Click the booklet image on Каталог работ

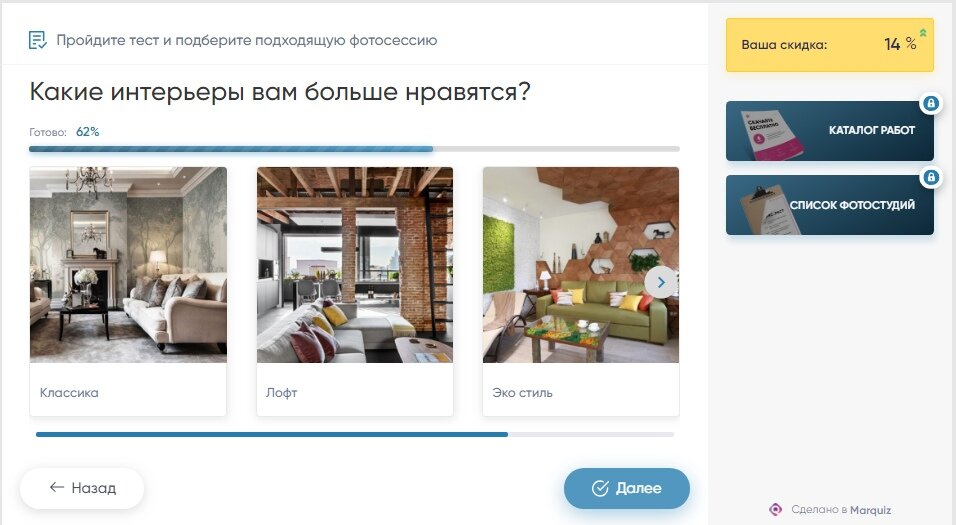click(770, 134)
